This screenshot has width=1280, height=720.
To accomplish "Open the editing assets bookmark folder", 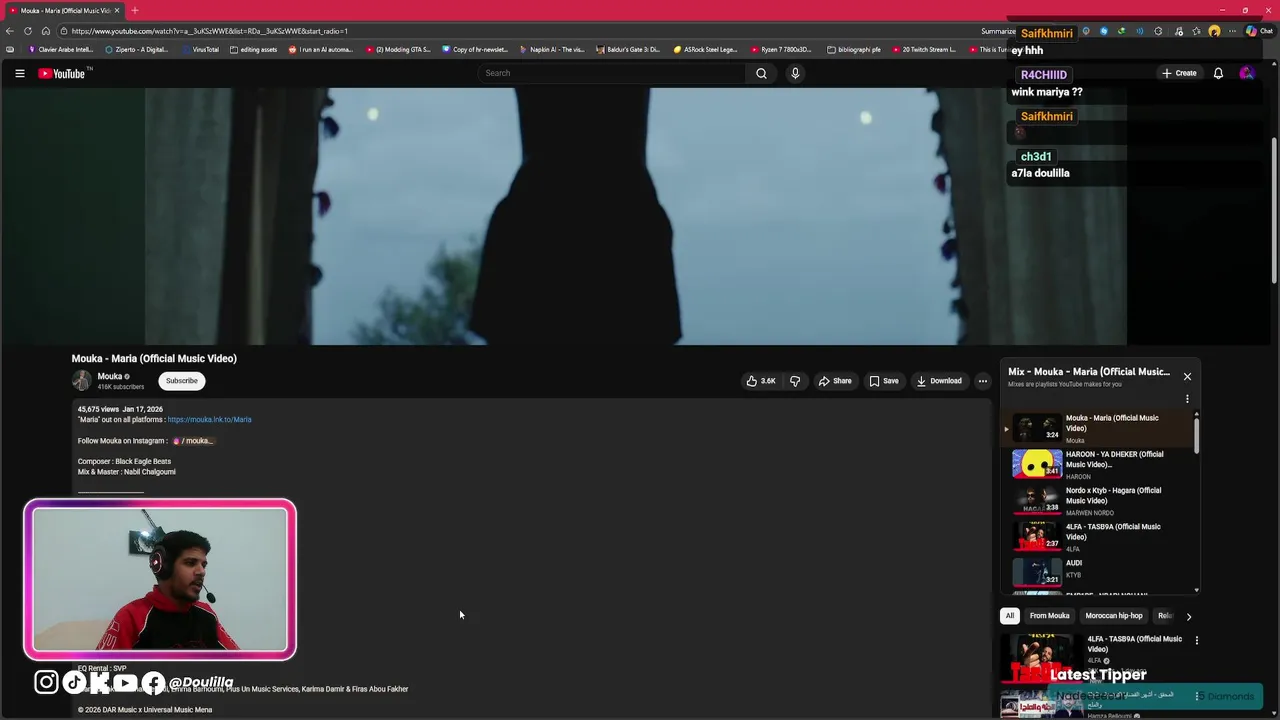I will (253, 49).
